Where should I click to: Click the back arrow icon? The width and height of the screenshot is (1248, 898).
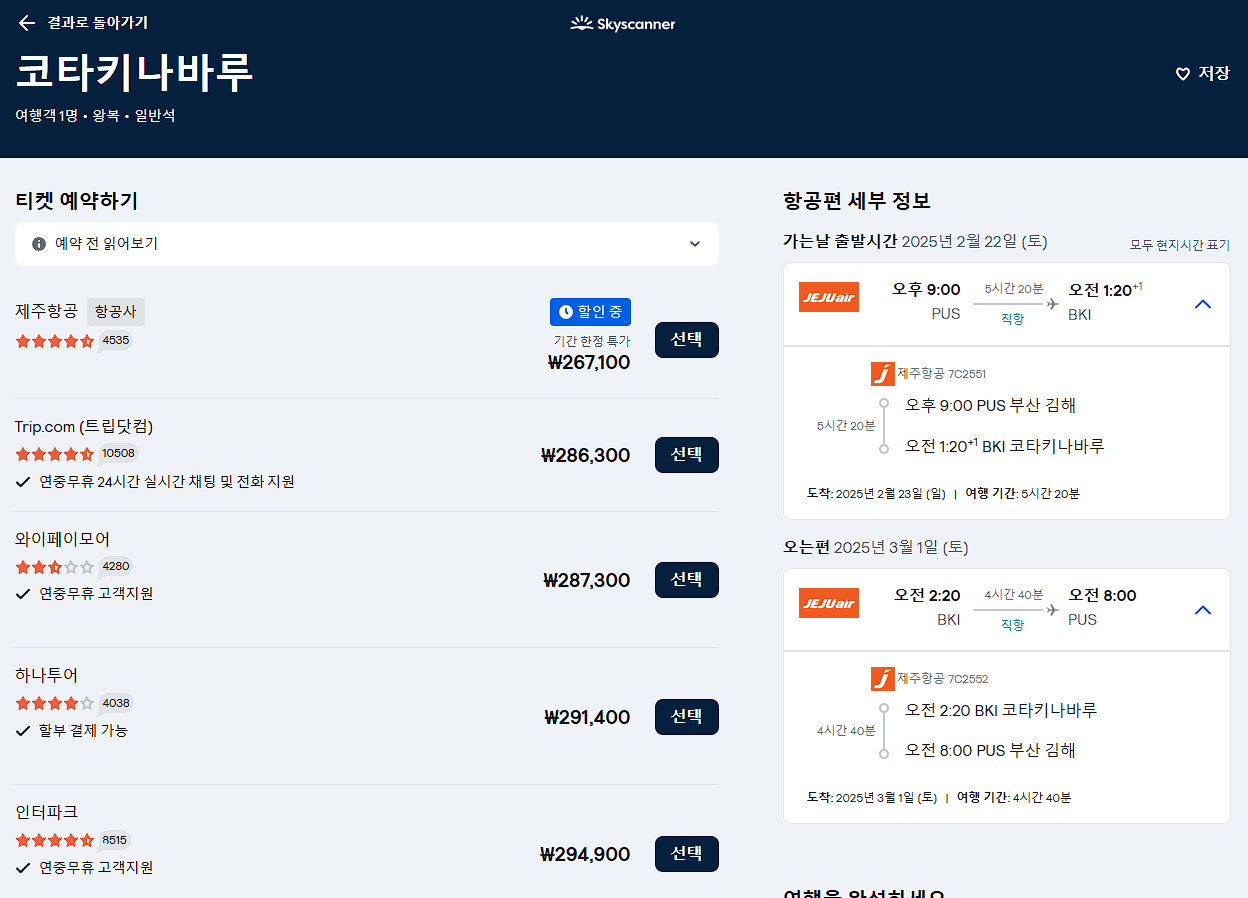point(27,23)
